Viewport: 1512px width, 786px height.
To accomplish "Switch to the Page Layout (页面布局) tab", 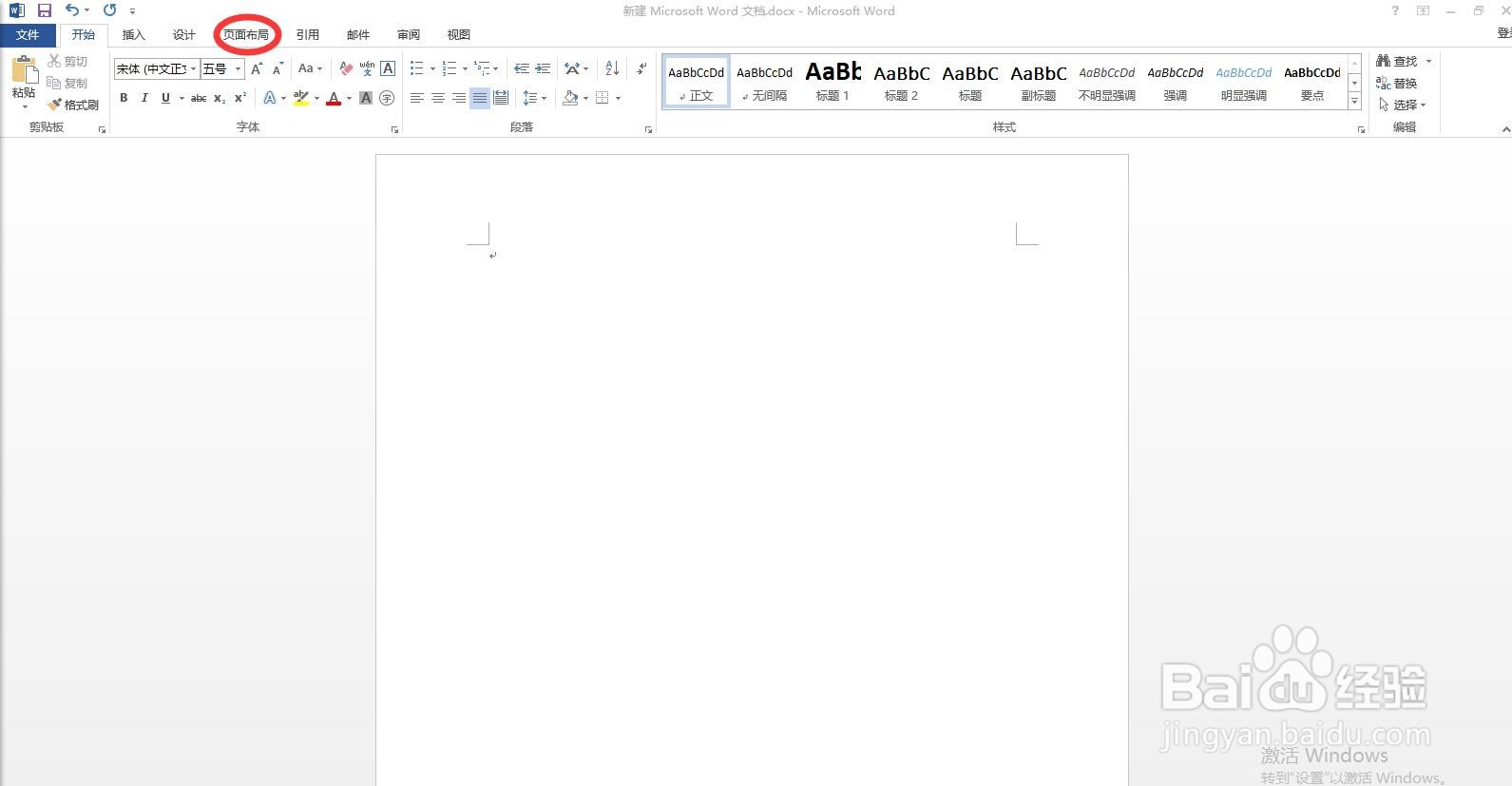I will (x=246, y=35).
